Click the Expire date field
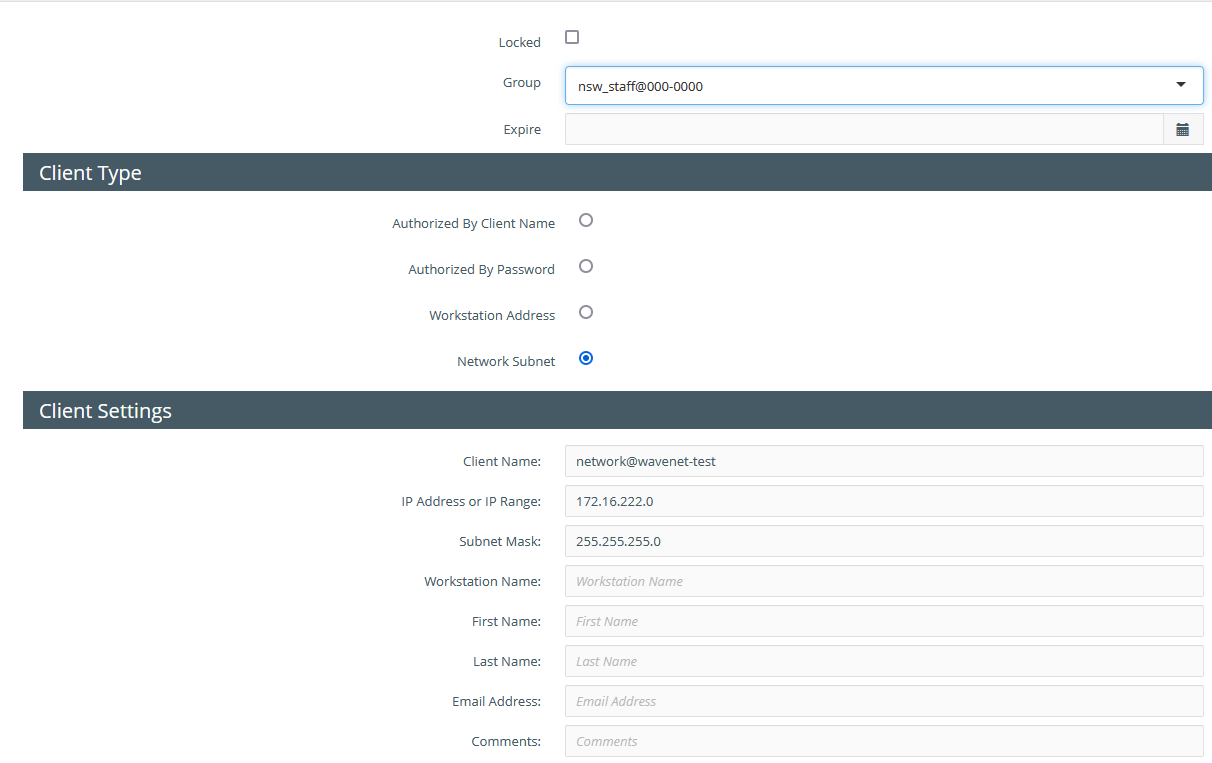The height and width of the screenshot is (763, 1212). pyautogui.click(x=863, y=129)
